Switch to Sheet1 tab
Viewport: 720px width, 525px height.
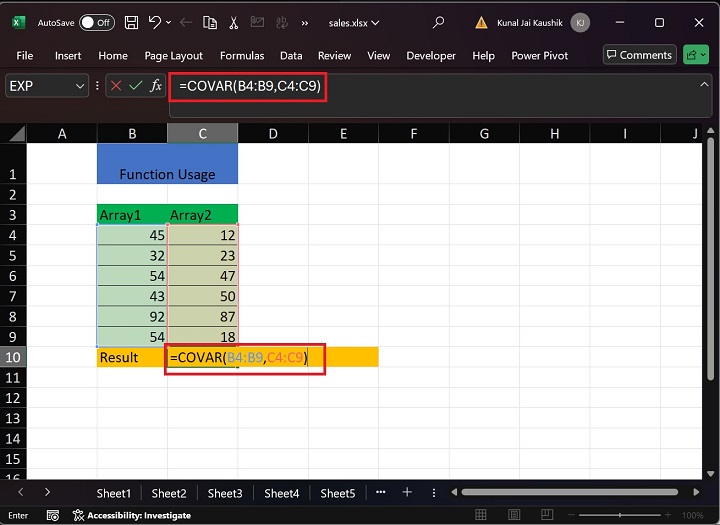coord(113,493)
